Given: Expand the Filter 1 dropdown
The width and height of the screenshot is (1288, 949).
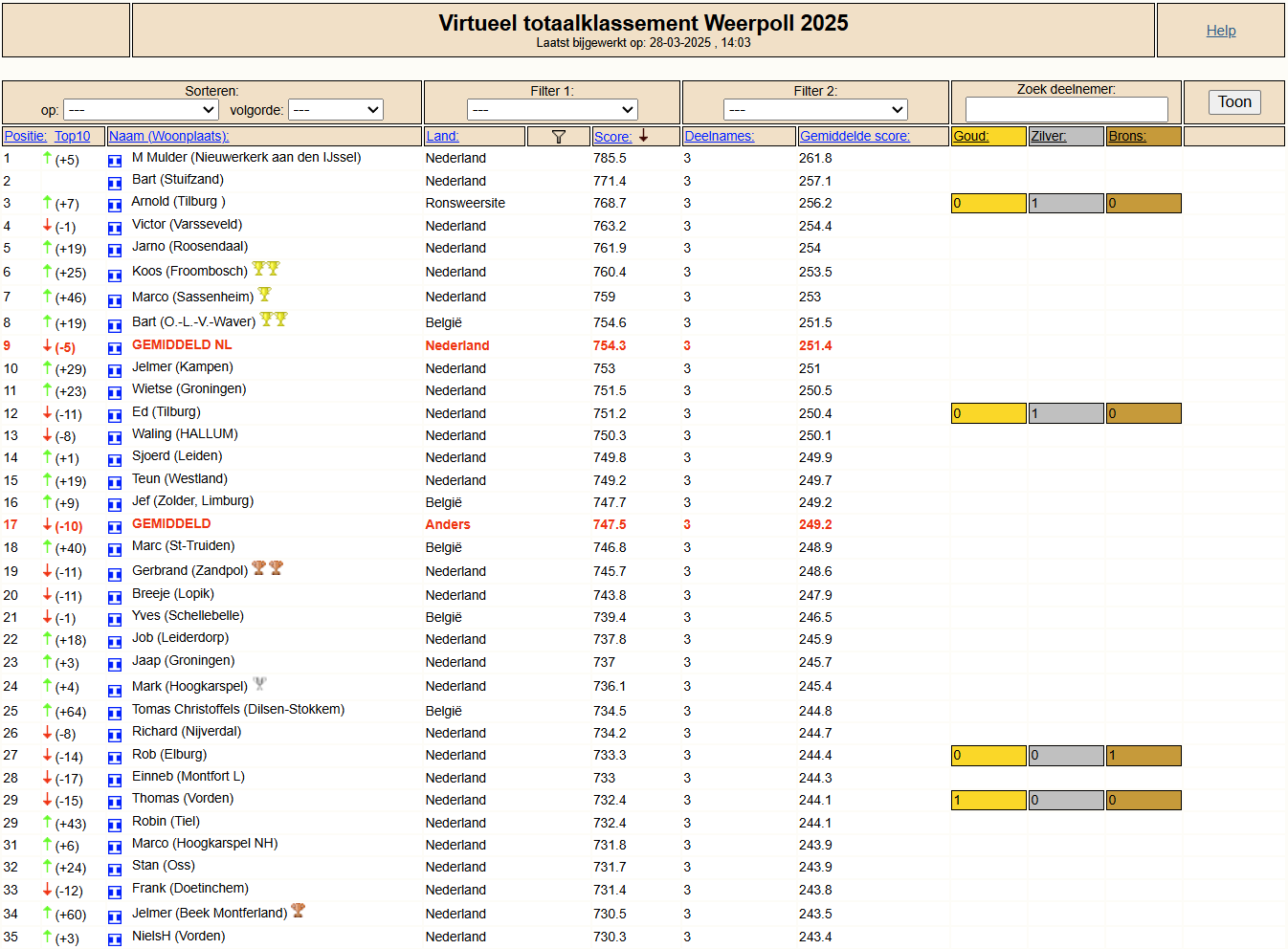Looking at the screenshot, I should pos(552,110).
